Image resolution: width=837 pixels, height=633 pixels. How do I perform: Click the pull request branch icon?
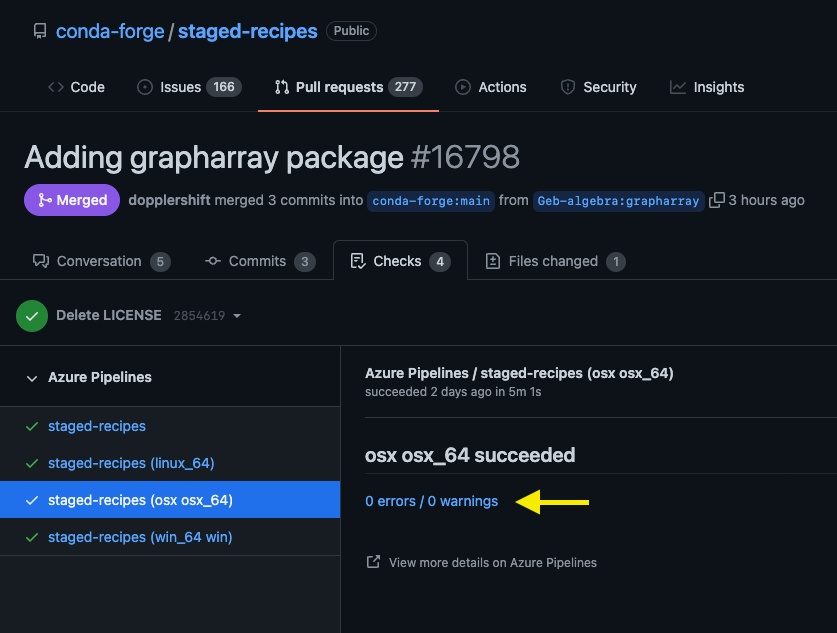pyautogui.click(x=282, y=87)
